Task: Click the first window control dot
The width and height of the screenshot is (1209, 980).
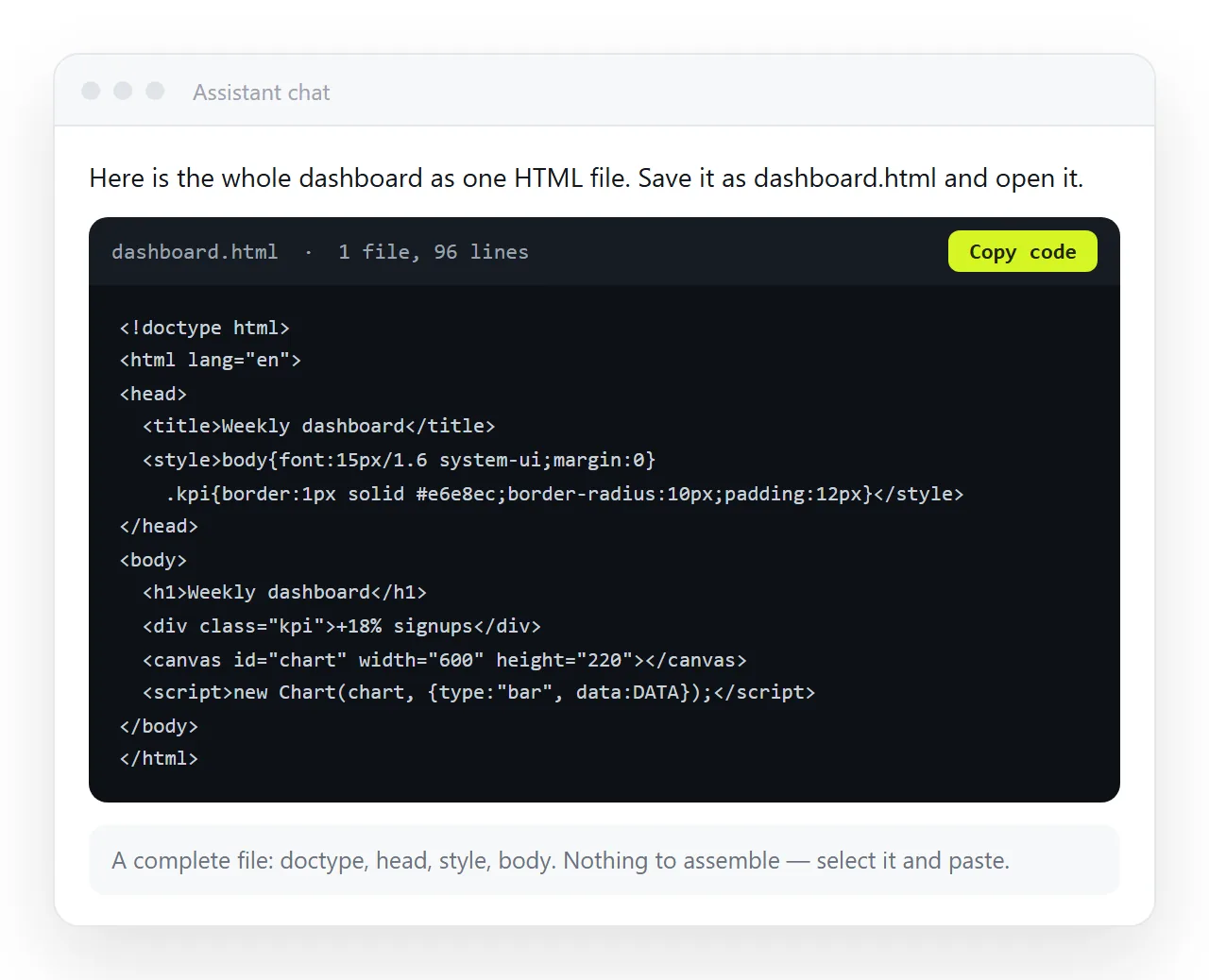Action: coord(91,91)
